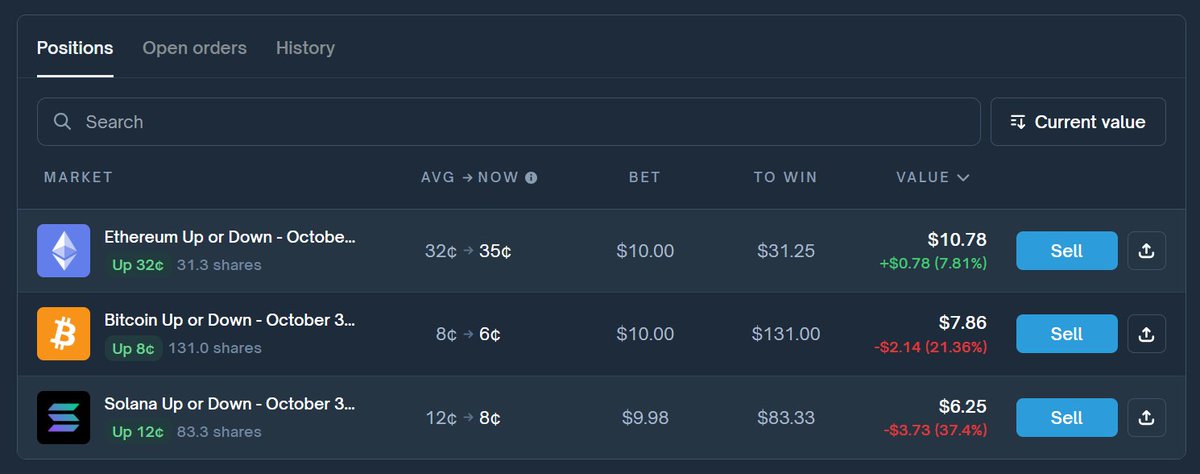The width and height of the screenshot is (1200, 474).
Task: Click the Solana logo icon
Action: pos(63,417)
